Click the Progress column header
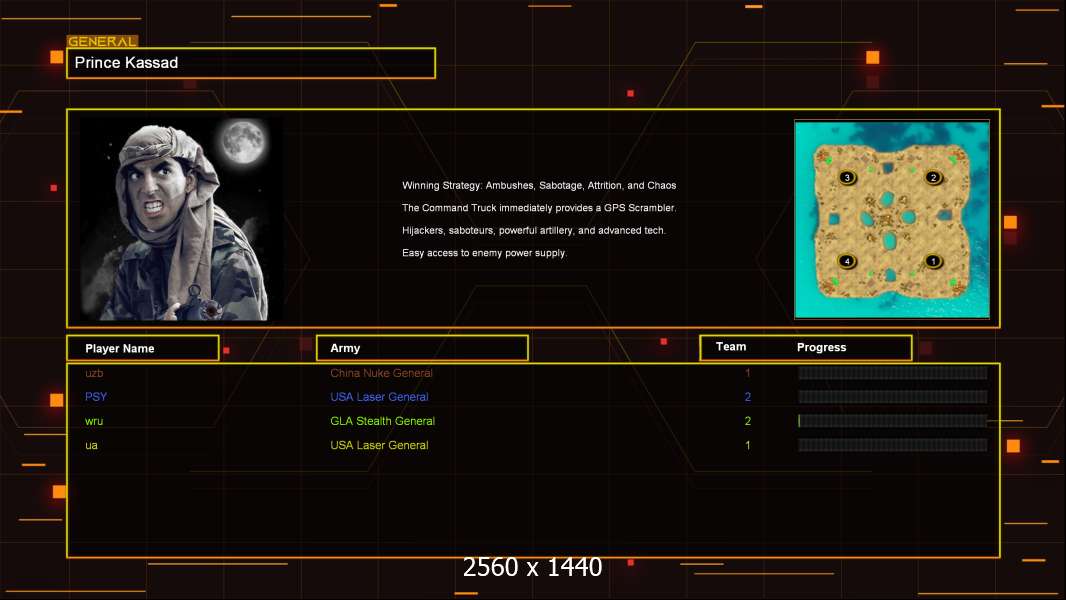Screen dimensions: 1066x600 click(821, 348)
